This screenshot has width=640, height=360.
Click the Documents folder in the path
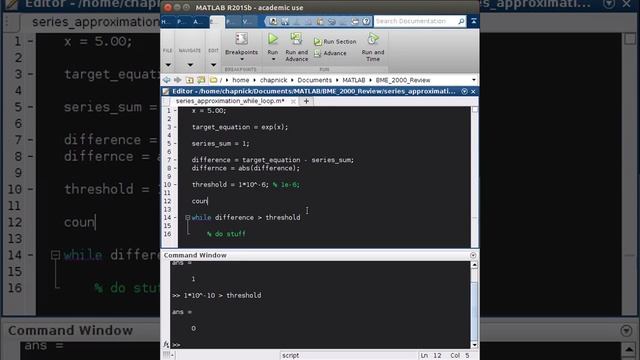[x=314, y=80]
